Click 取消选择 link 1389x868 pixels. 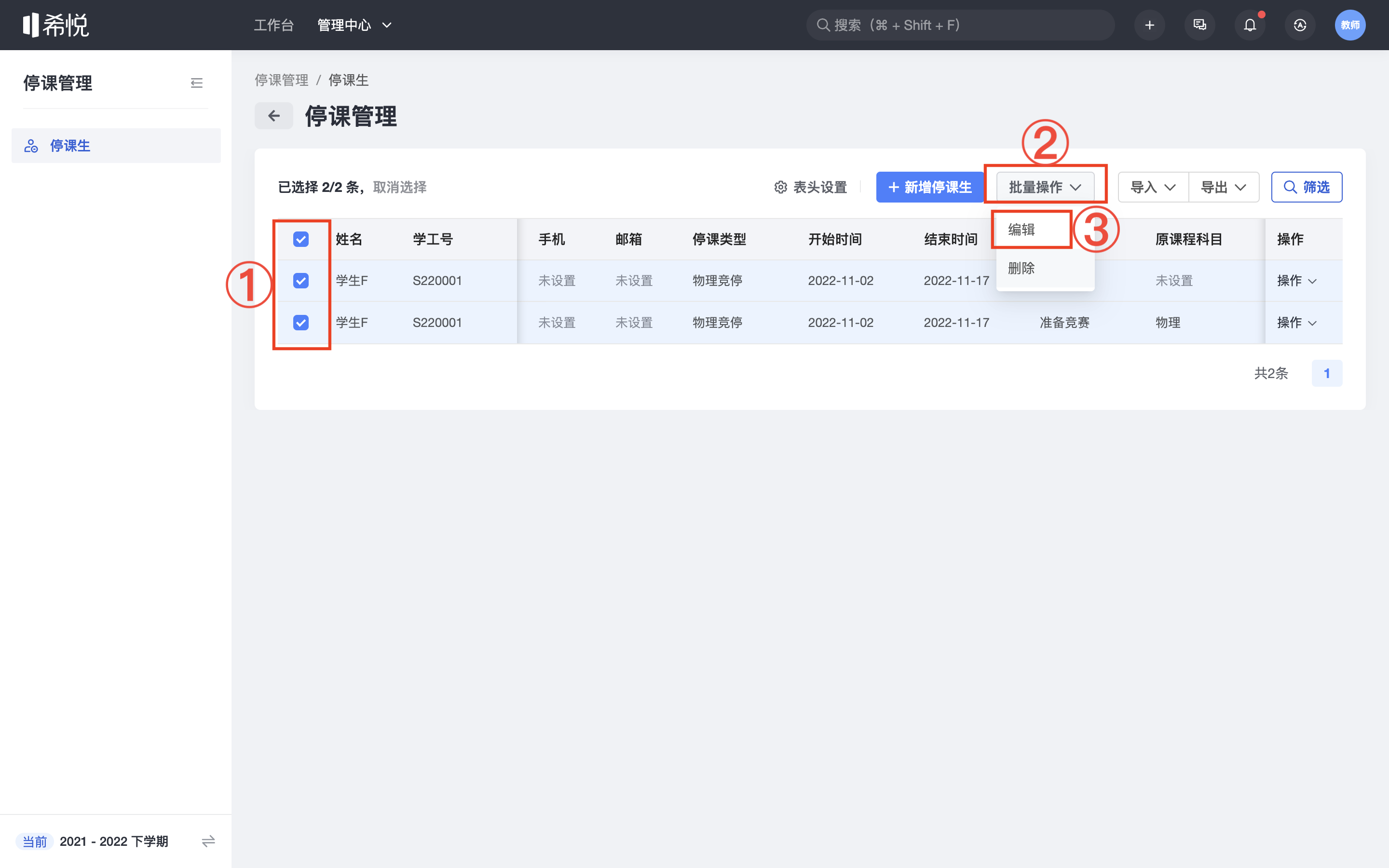pyautogui.click(x=399, y=187)
